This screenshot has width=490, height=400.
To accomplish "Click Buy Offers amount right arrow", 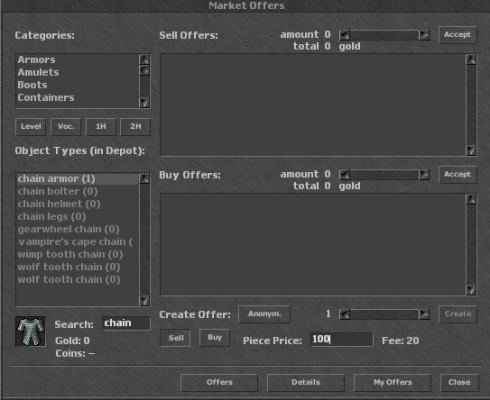I will click(424, 175).
